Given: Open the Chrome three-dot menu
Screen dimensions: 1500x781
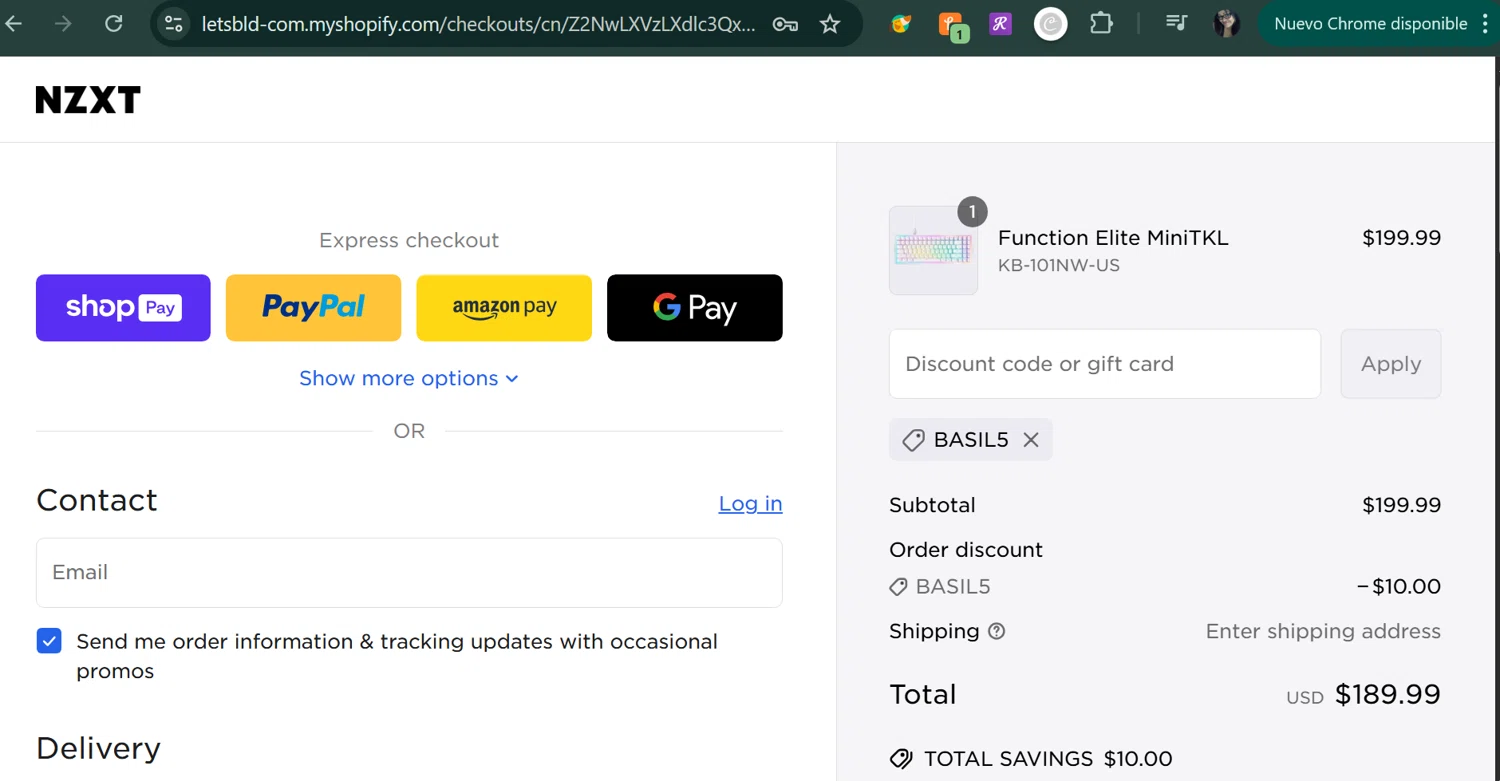Looking at the screenshot, I should pyautogui.click(x=1485, y=23).
